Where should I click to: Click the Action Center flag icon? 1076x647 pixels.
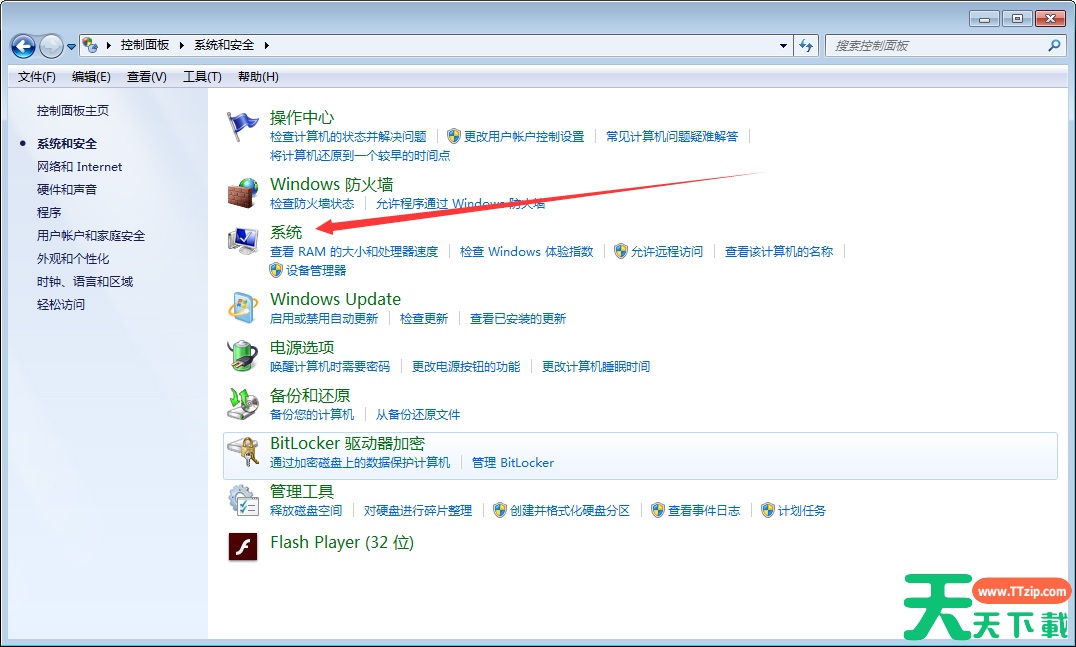242,126
